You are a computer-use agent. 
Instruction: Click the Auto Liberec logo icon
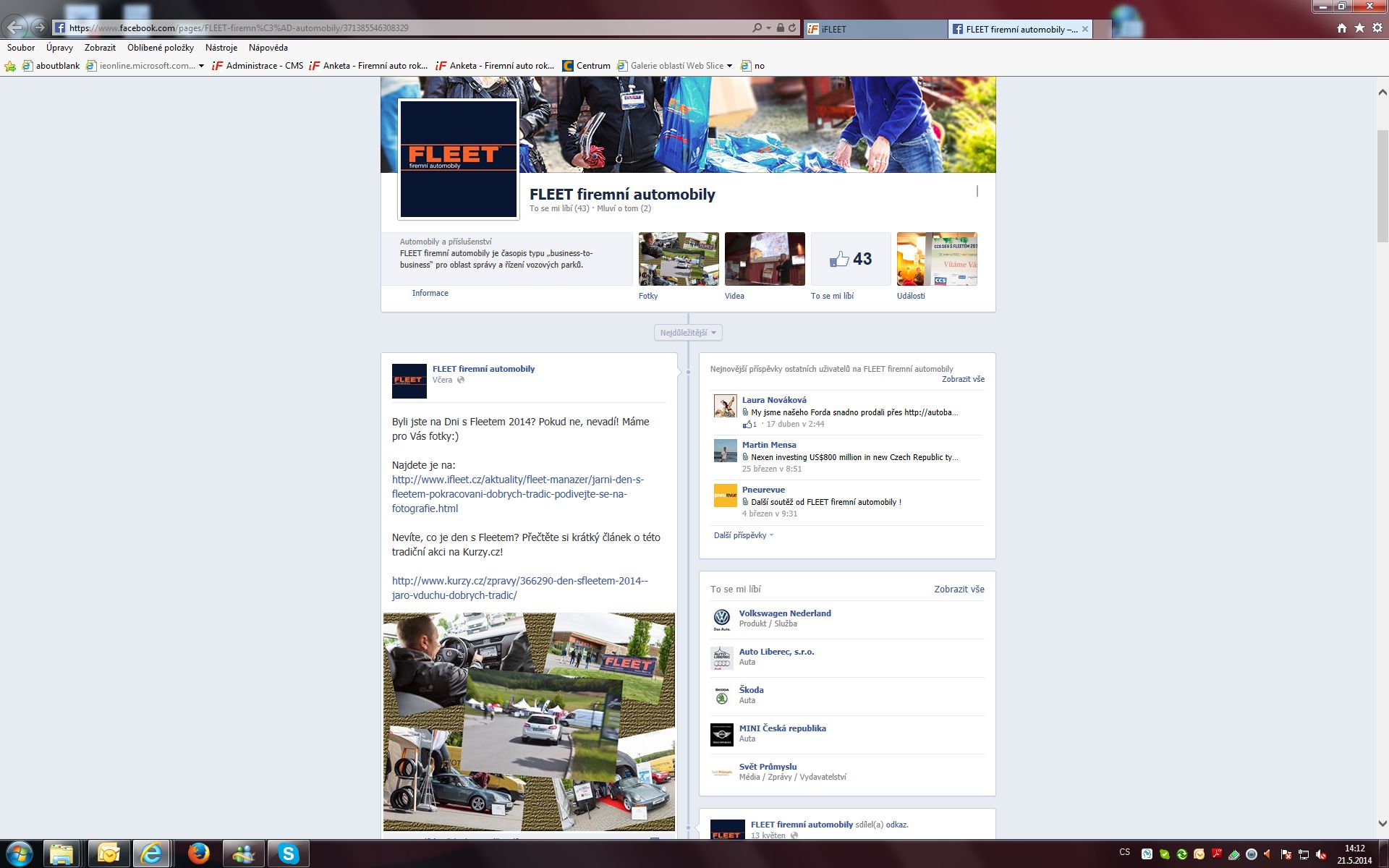pyautogui.click(x=721, y=658)
